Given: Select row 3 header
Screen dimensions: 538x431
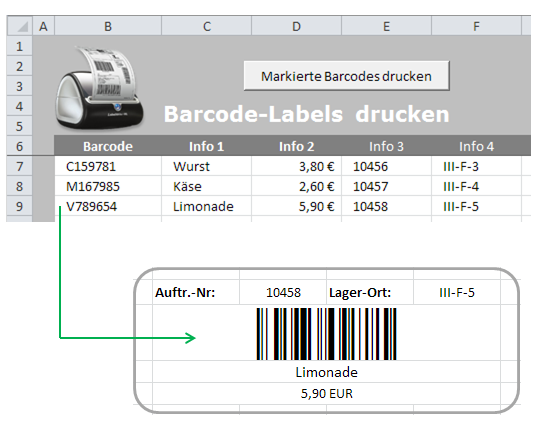Looking at the screenshot, I should [20, 86].
